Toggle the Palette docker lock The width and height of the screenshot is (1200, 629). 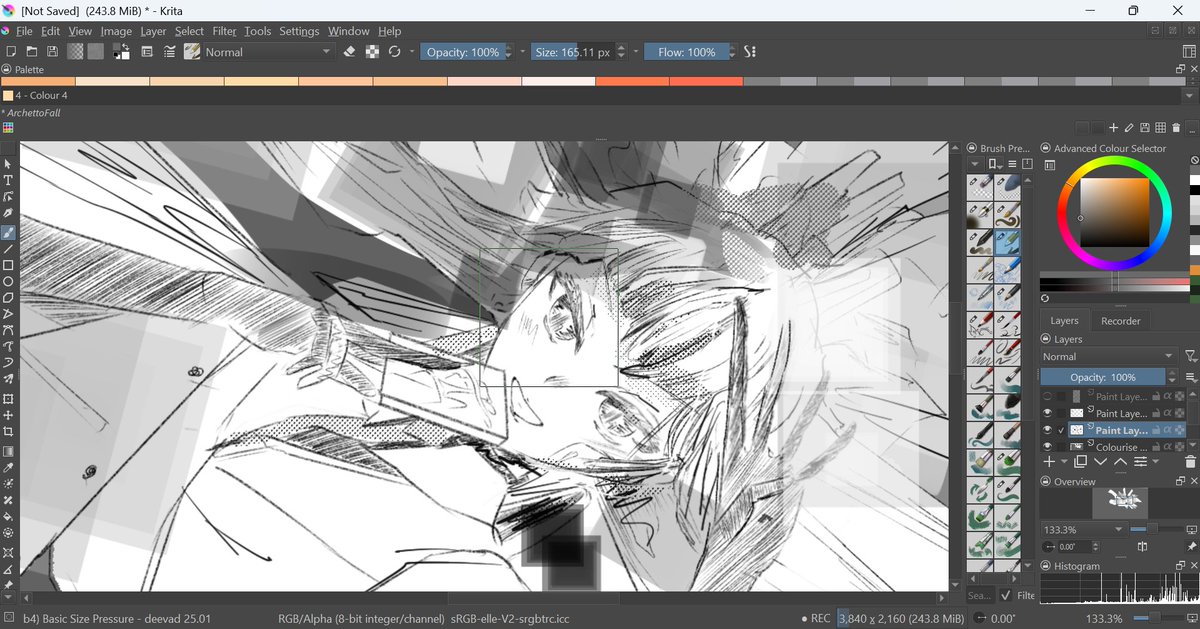point(8,69)
